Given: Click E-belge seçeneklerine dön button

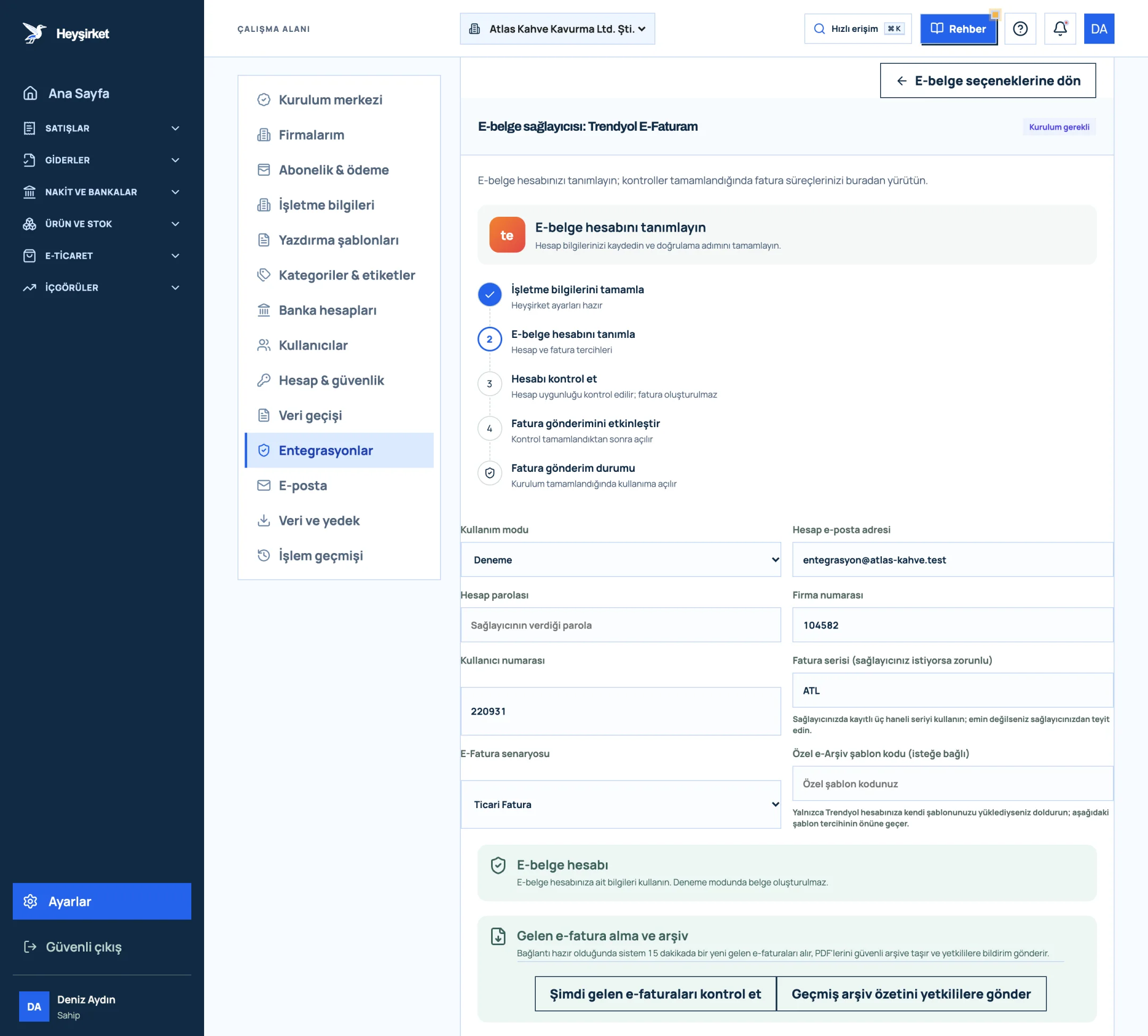Looking at the screenshot, I should (987, 80).
